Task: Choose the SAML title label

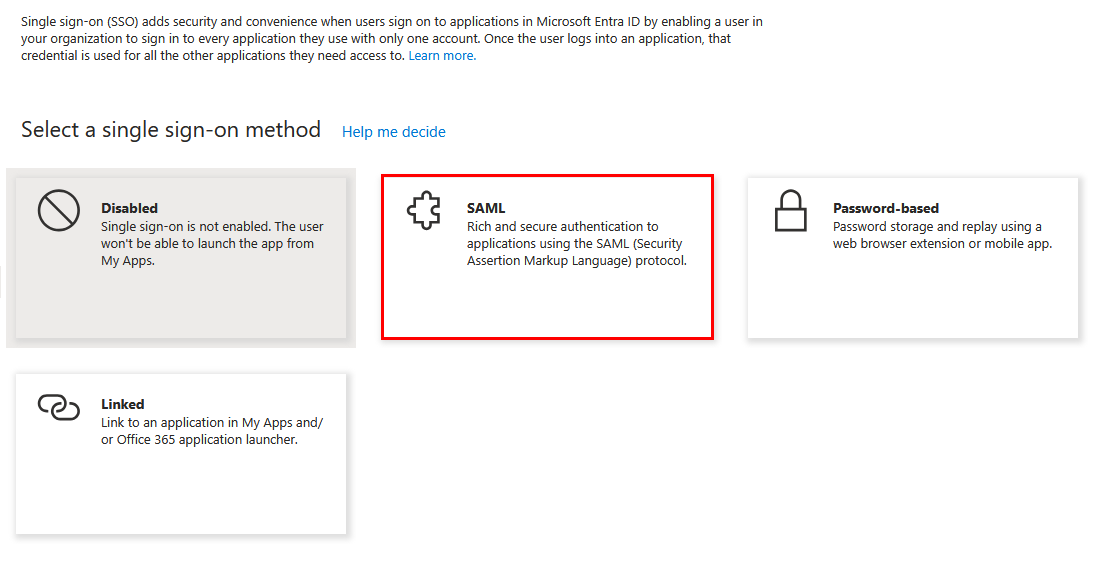Action: click(x=486, y=208)
